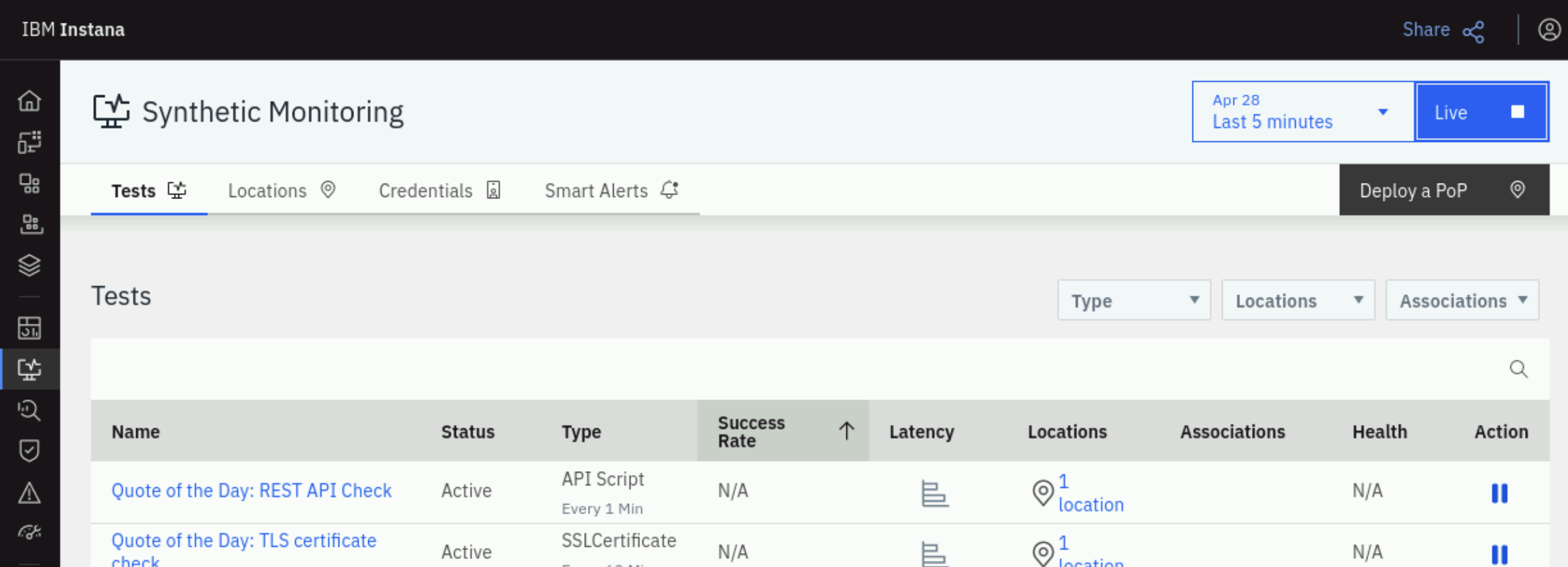Click the Deploy a PoP button
1568x567 pixels.
tap(1444, 190)
